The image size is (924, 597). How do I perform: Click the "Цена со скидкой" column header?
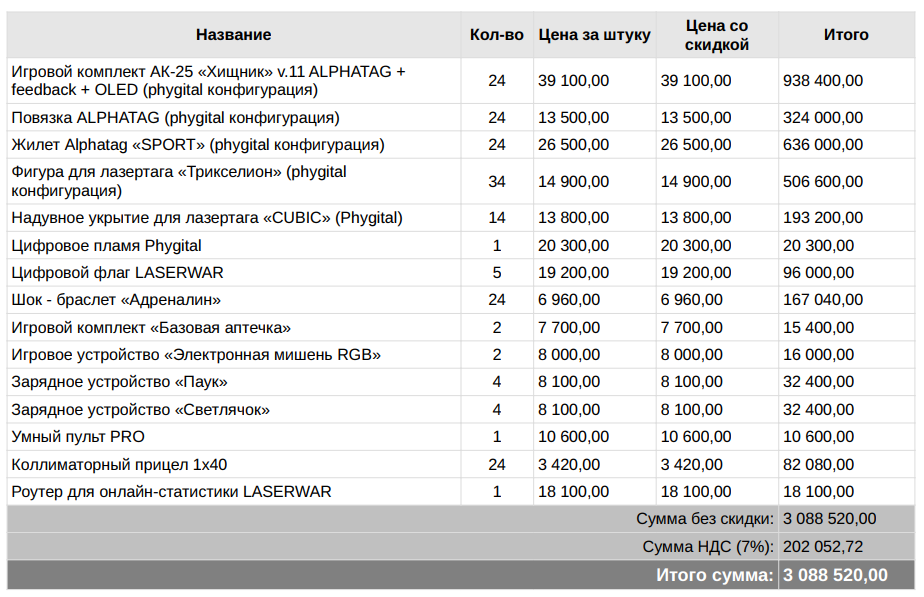coord(717,35)
